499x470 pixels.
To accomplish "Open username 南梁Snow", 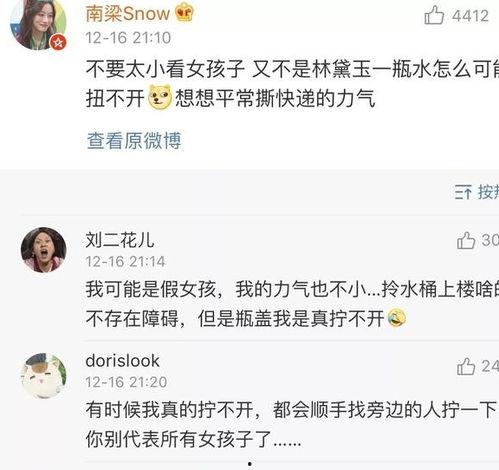I will coord(128,14).
